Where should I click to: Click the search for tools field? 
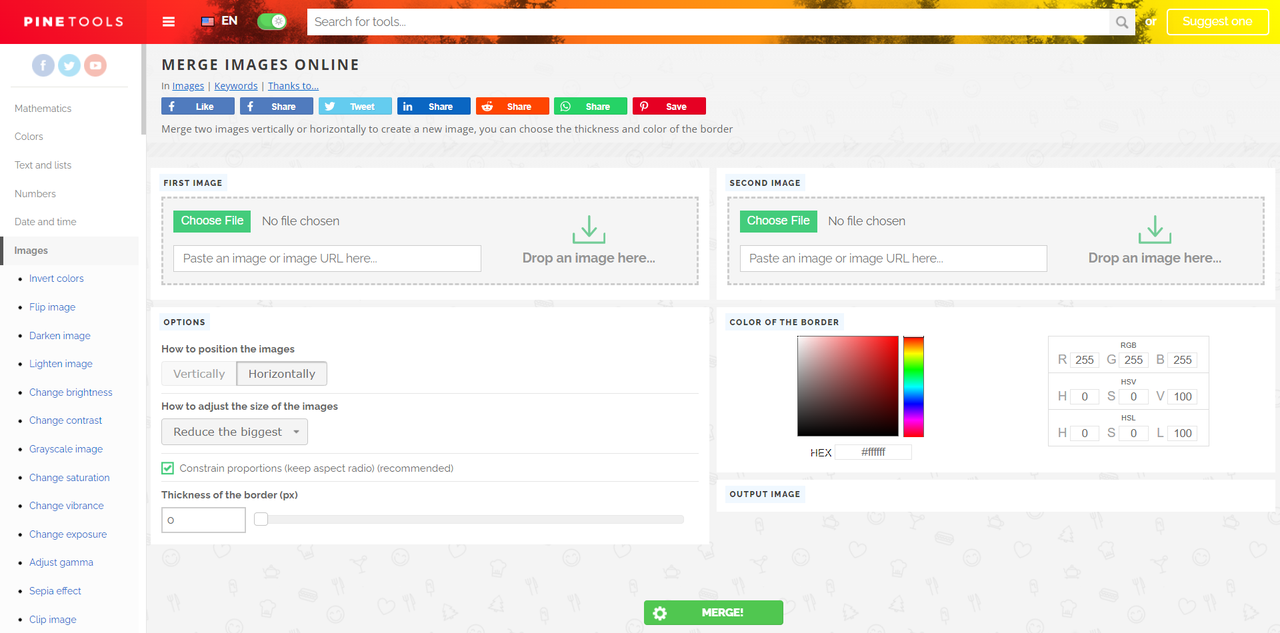tap(708, 22)
